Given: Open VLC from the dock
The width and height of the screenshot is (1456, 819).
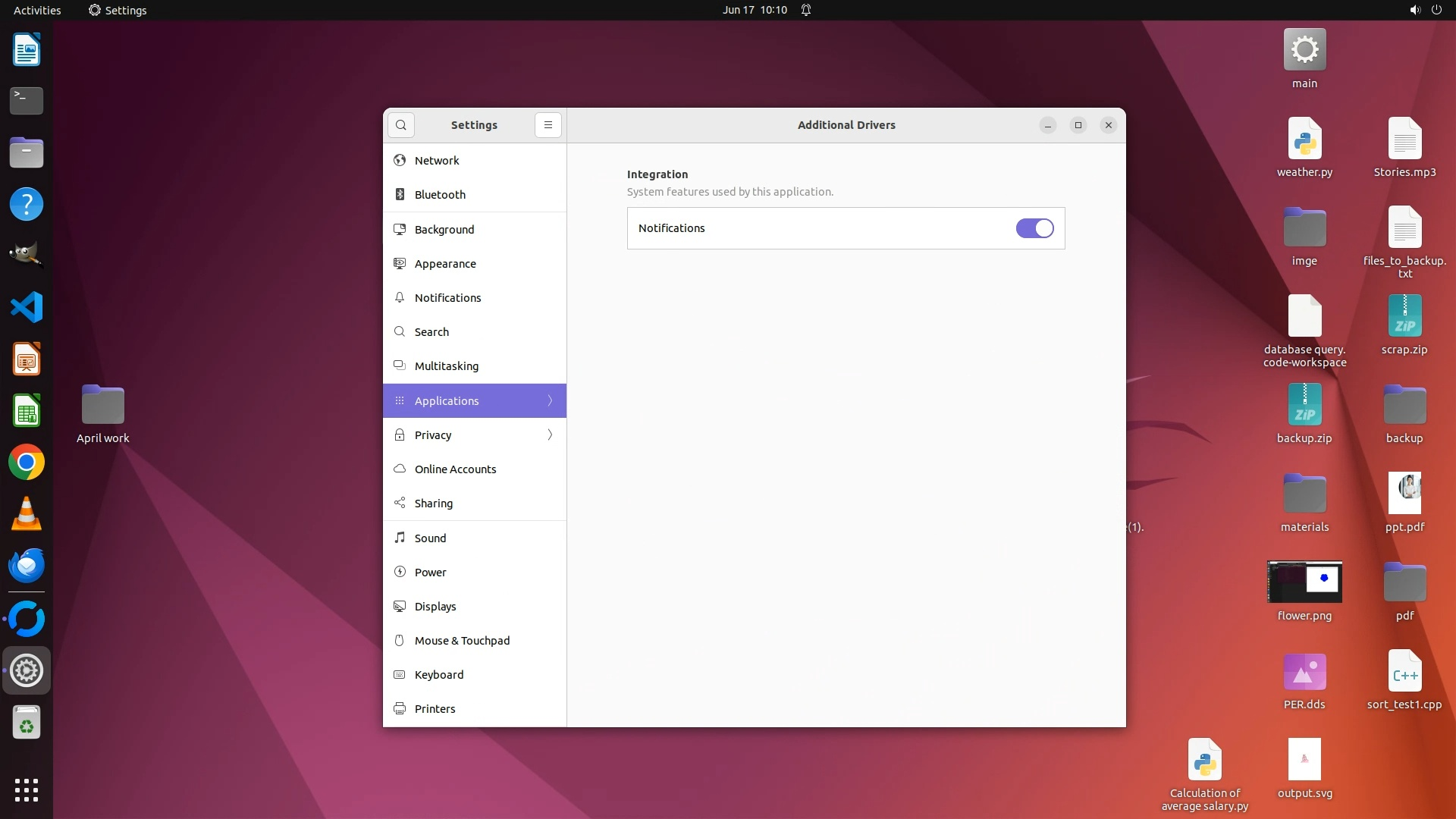Looking at the screenshot, I should (27, 514).
